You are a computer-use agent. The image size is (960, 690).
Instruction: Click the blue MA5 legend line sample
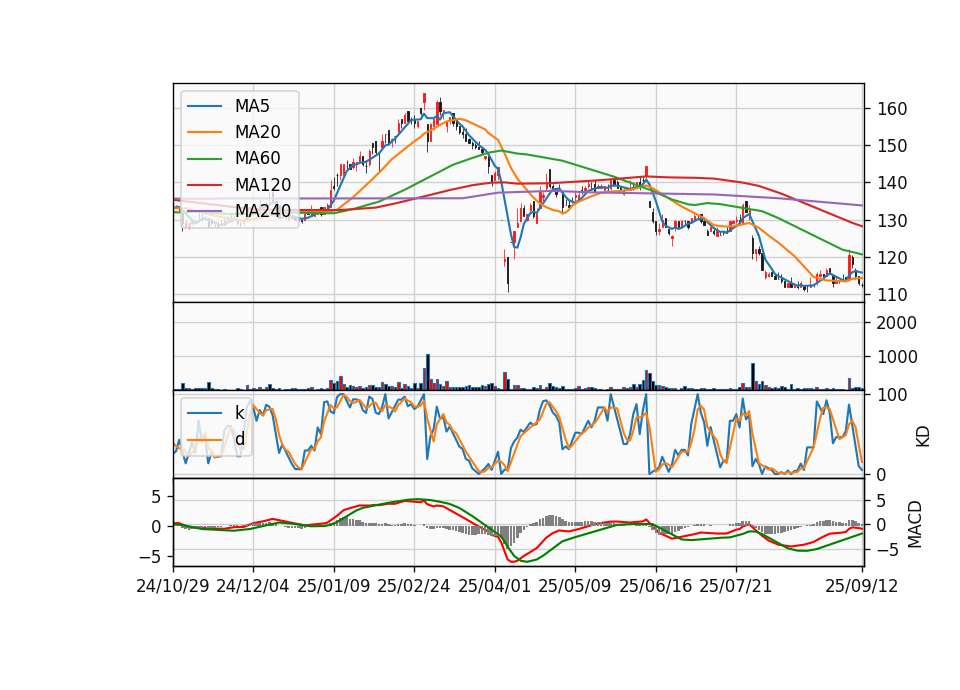(204, 106)
